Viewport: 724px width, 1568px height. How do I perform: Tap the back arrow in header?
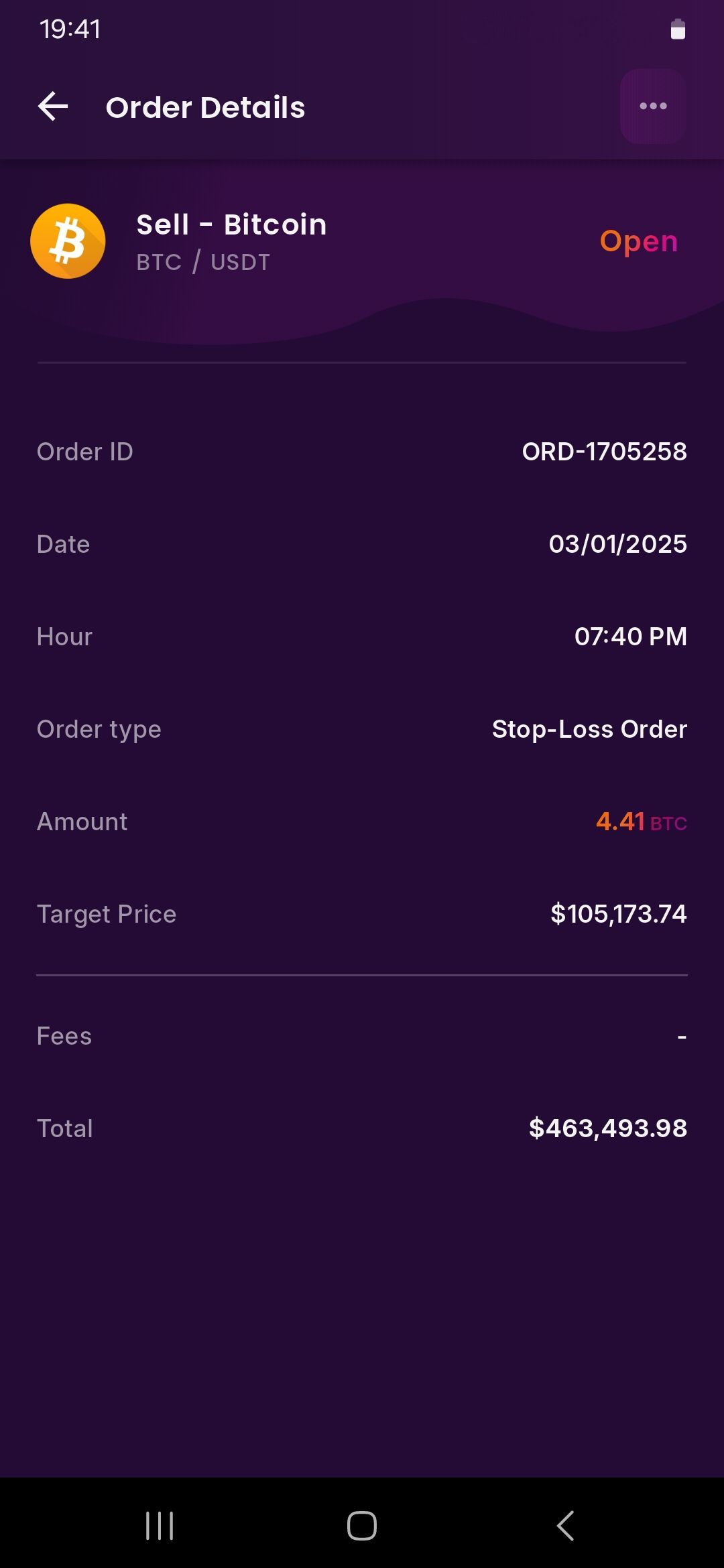tap(53, 107)
